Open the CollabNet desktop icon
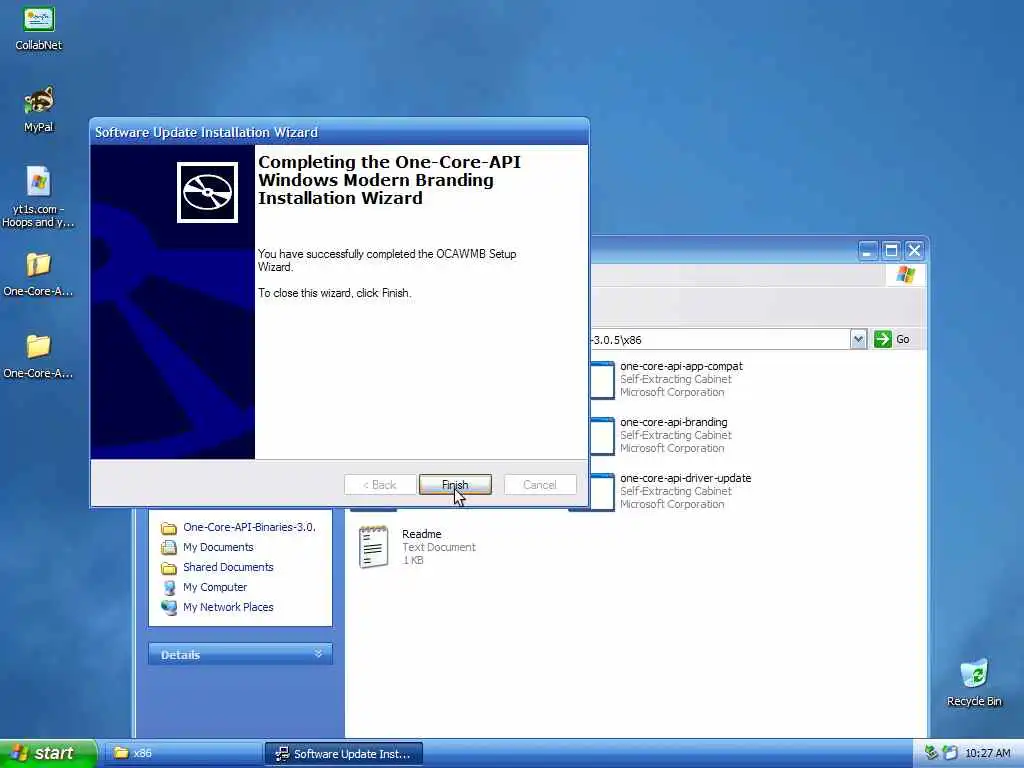The height and width of the screenshot is (768, 1024). [x=39, y=29]
